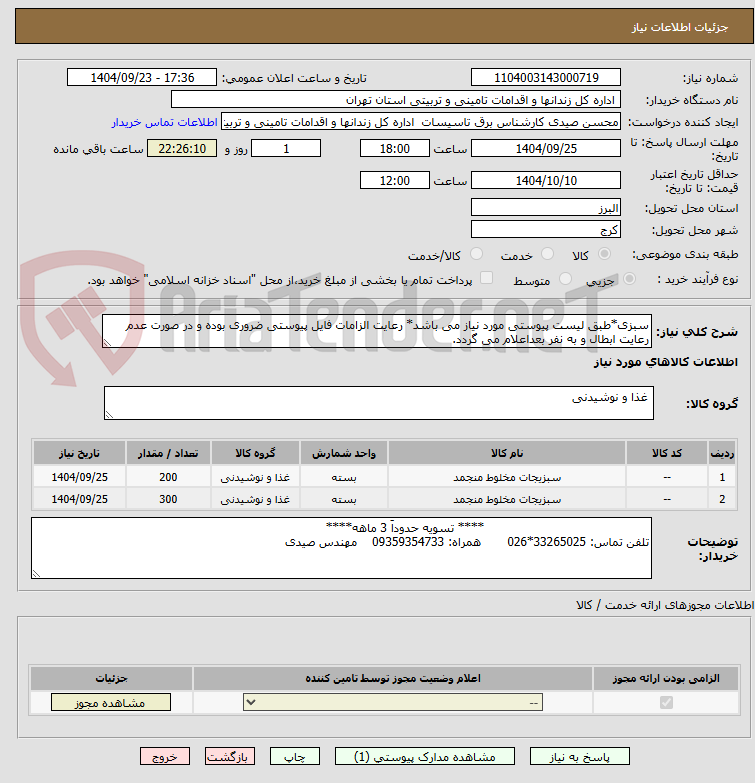Click the response deadline date 1404/09/25 field
This screenshot has height=783, width=755.
pyautogui.click(x=546, y=149)
